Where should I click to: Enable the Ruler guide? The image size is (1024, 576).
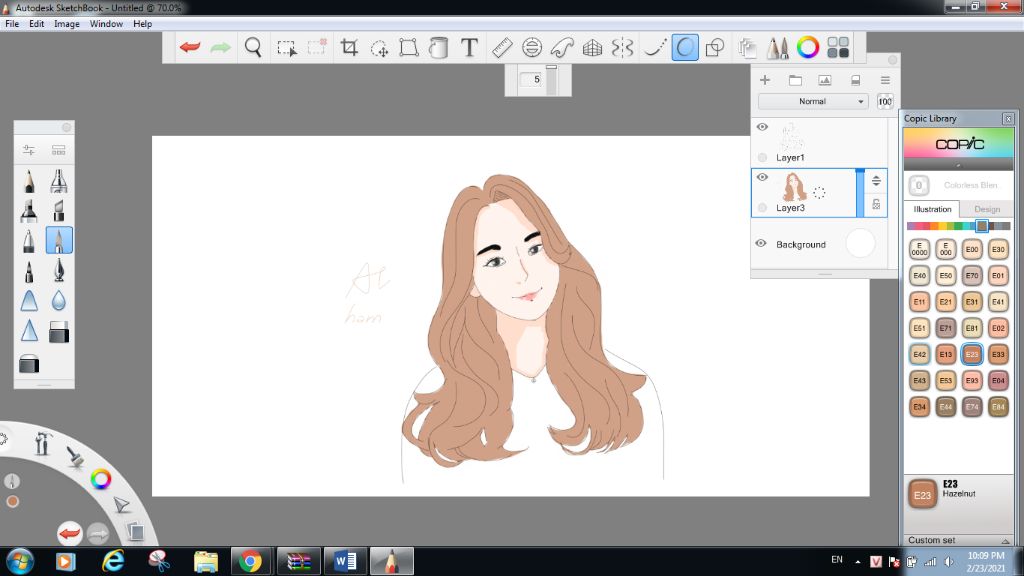[502, 47]
